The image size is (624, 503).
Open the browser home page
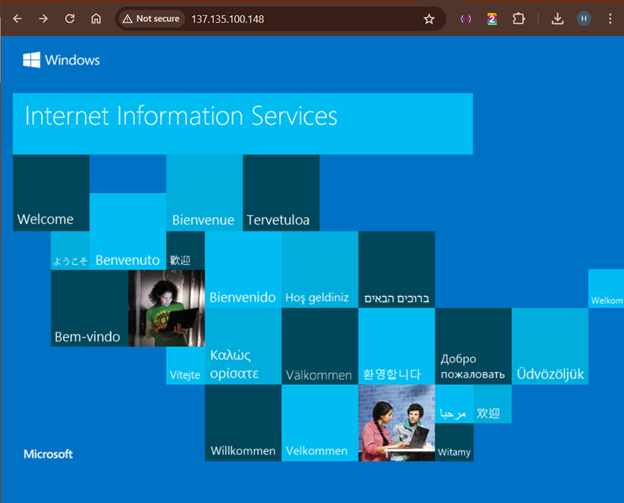(96, 19)
